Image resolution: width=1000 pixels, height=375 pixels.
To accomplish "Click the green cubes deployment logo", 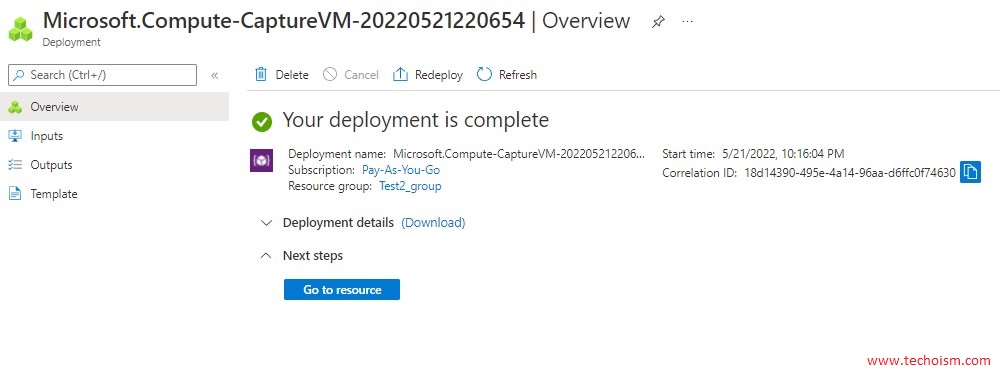I will point(20,29).
